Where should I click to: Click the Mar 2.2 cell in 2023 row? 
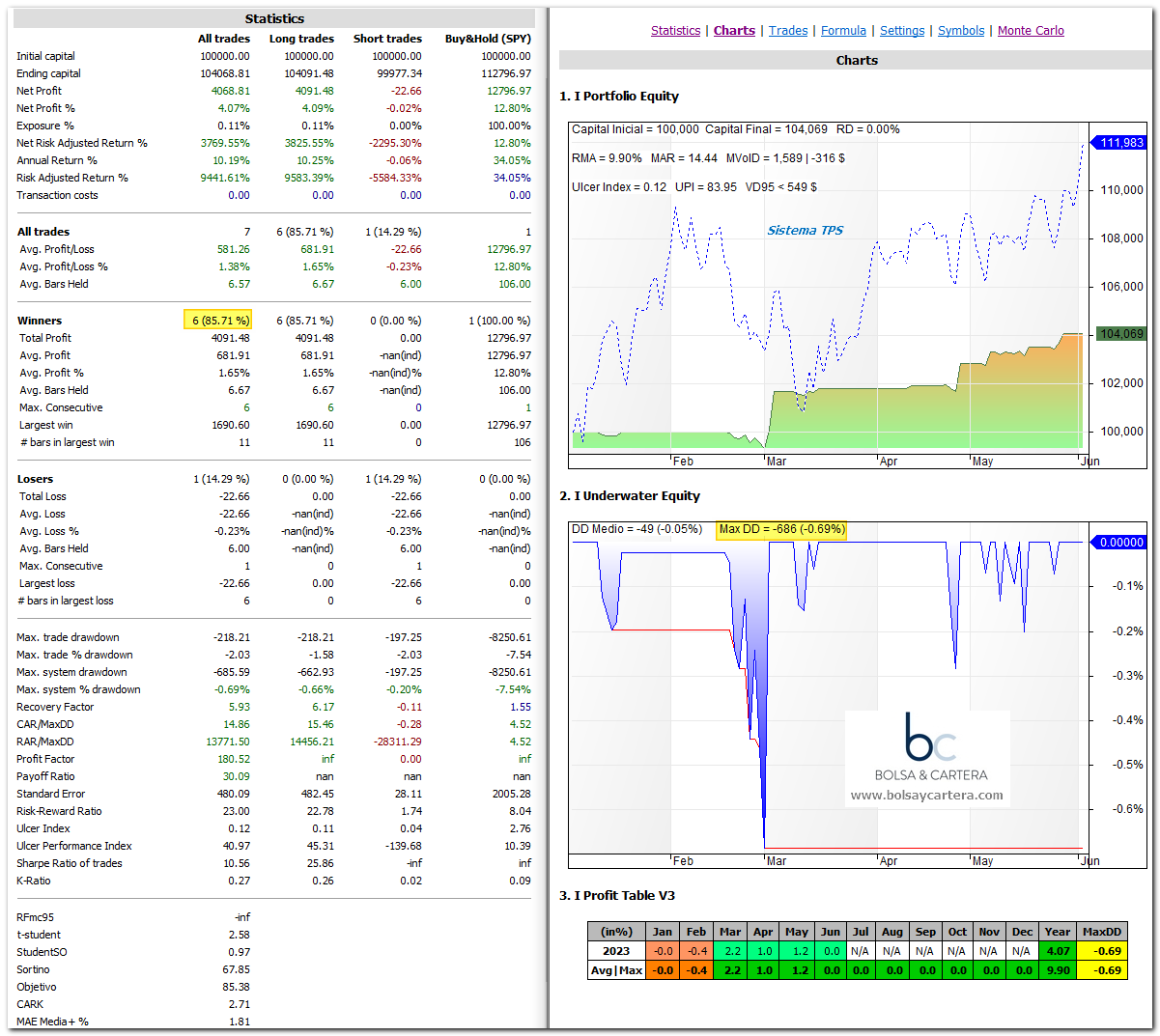[x=731, y=951]
